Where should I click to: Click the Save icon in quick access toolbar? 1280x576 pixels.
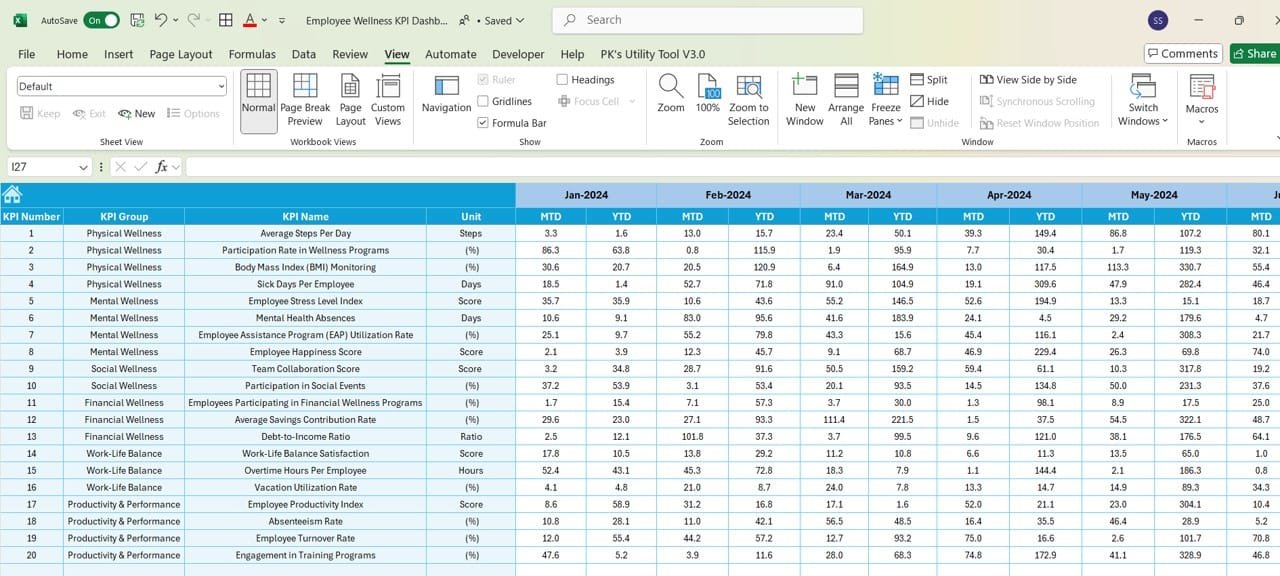click(136, 20)
